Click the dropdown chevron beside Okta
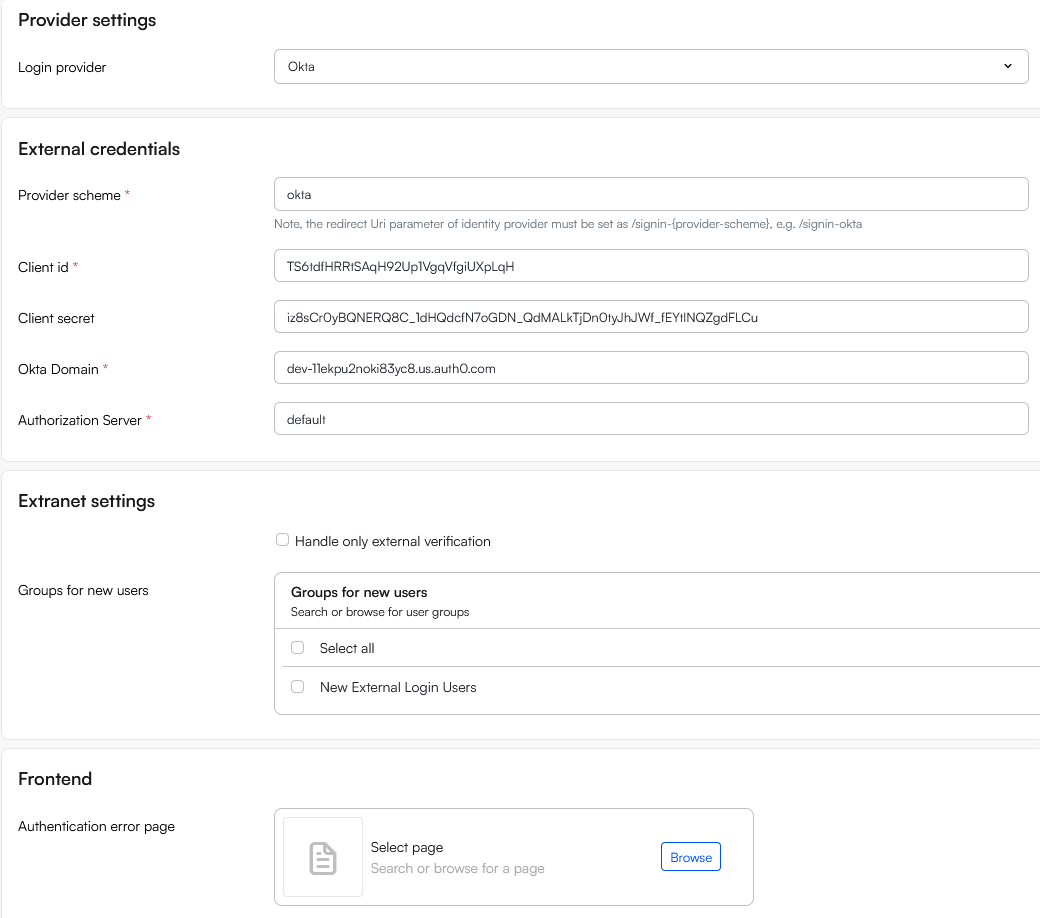 (x=1007, y=67)
